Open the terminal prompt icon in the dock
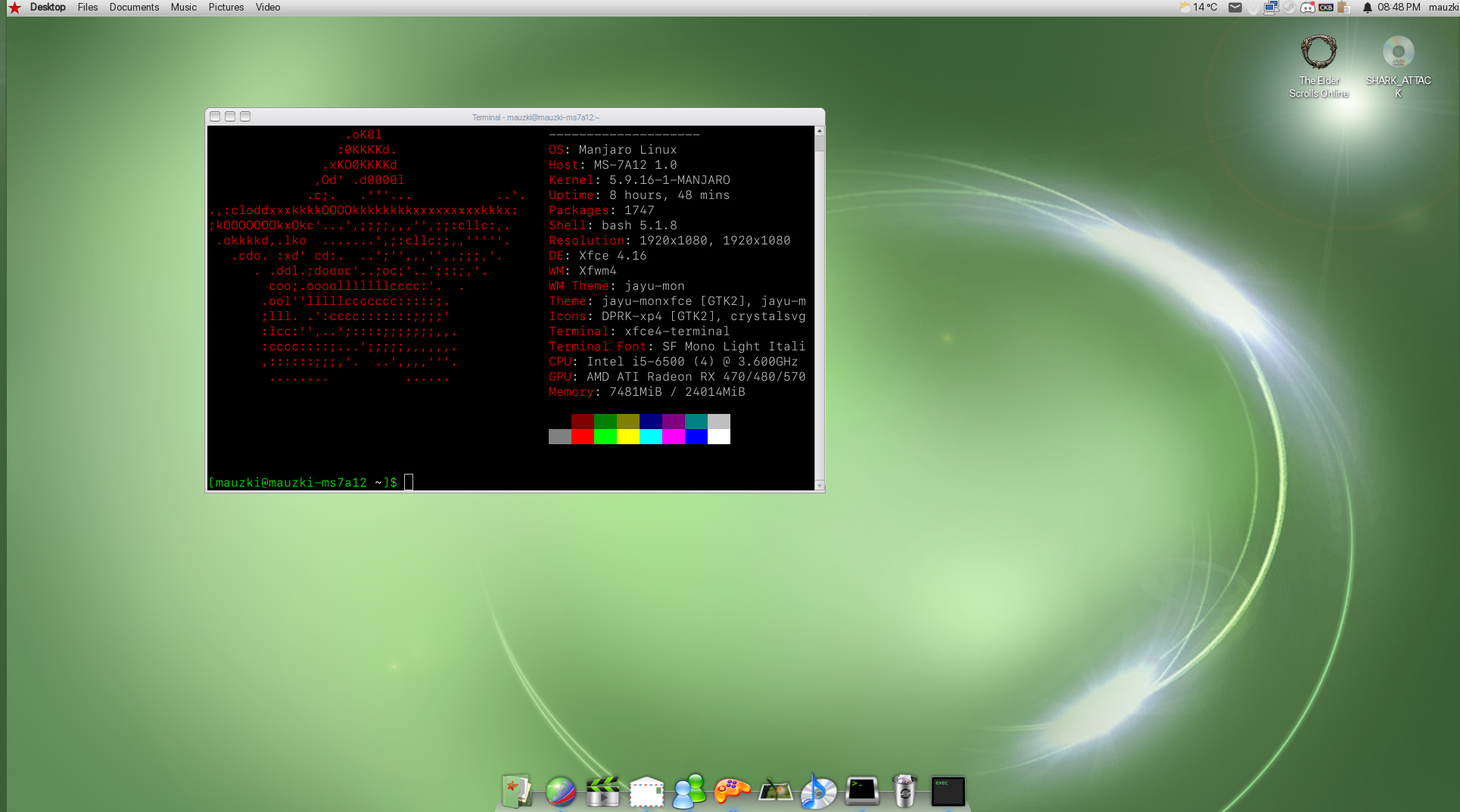This screenshot has height=812, width=1460. click(x=862, y=791)
